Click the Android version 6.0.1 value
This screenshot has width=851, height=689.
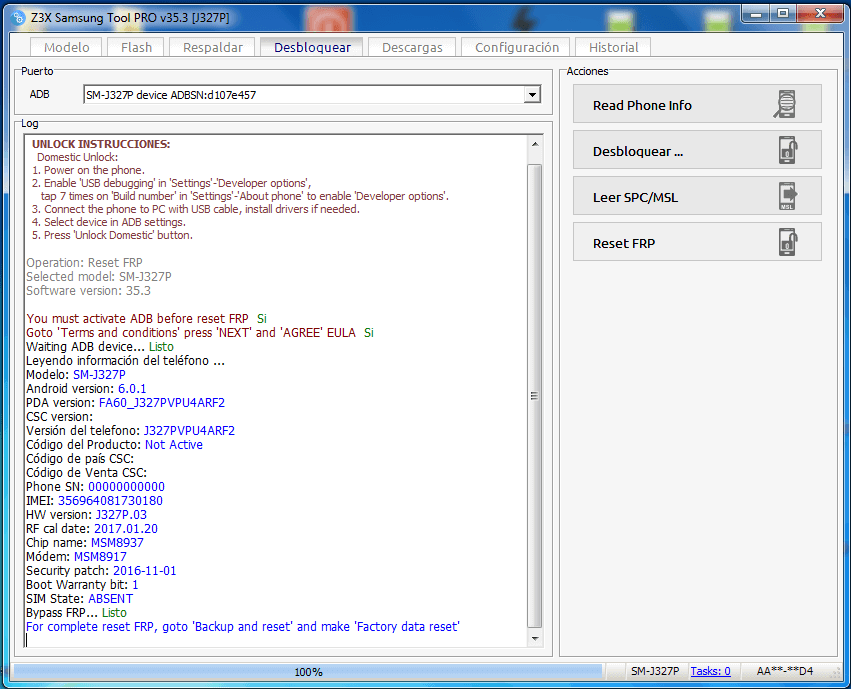(x=132, y=388)
